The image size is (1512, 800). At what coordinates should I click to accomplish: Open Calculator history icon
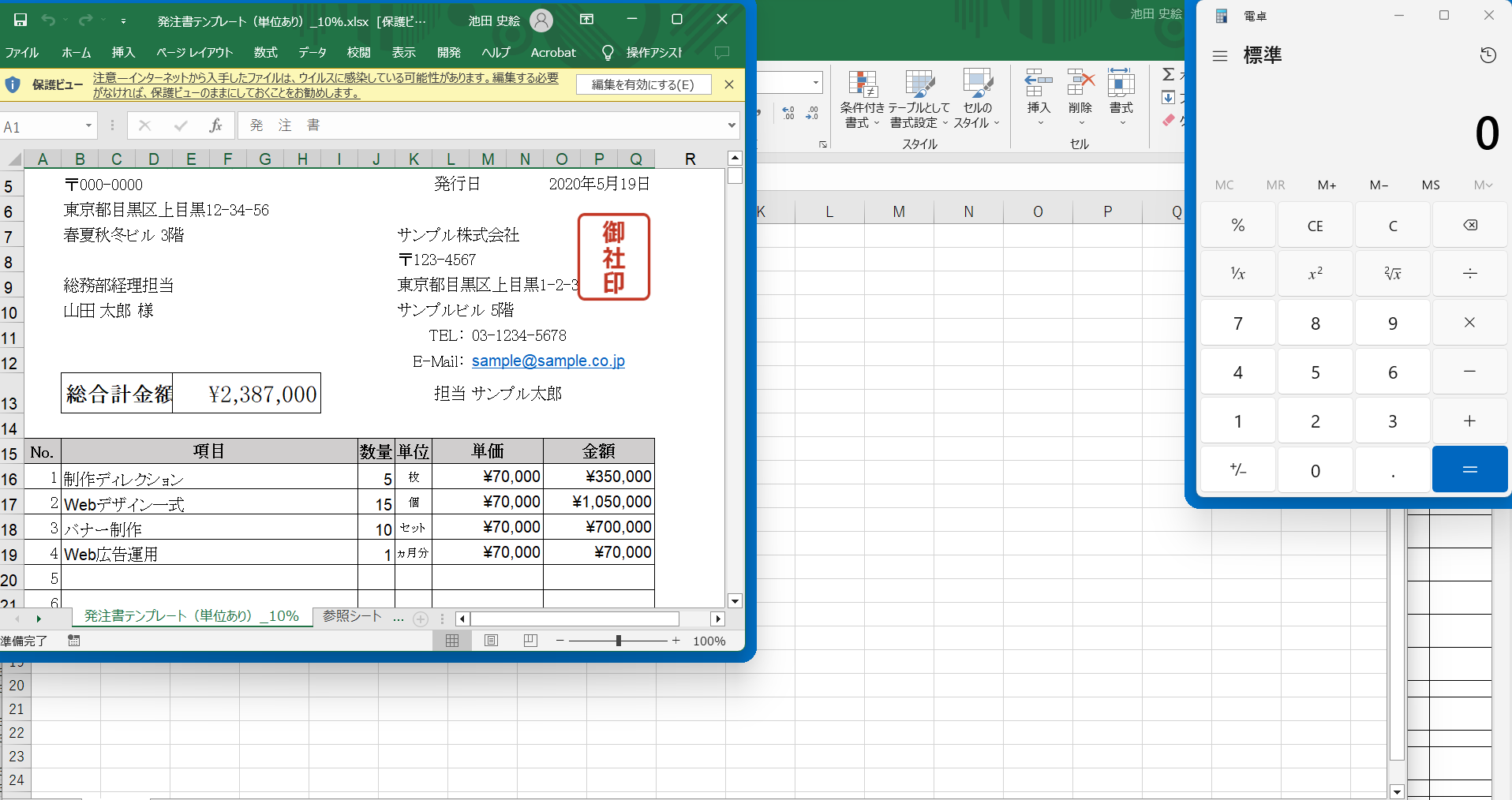(x=1488, y=55)
